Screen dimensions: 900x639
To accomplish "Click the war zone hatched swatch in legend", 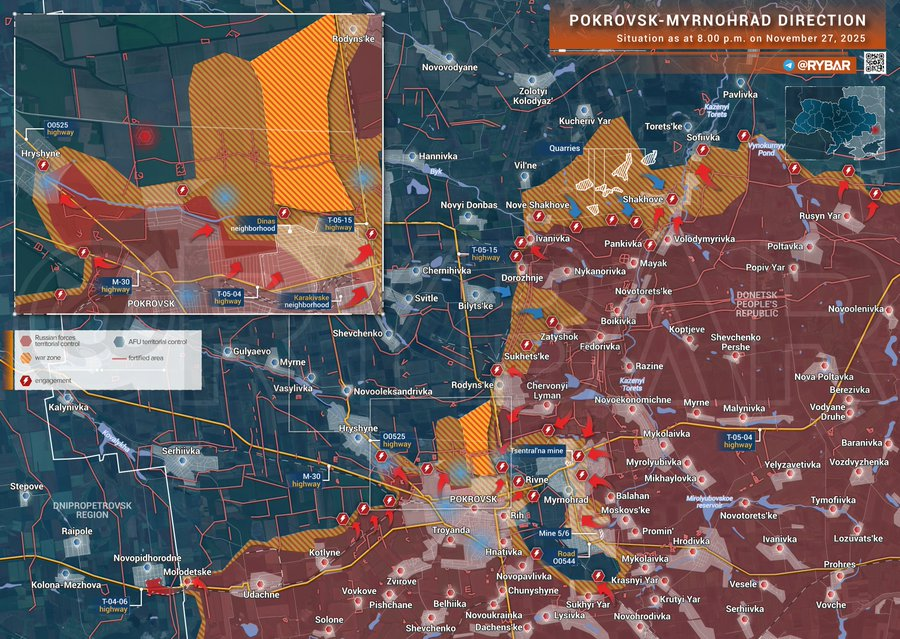I will tap(26, 358).
